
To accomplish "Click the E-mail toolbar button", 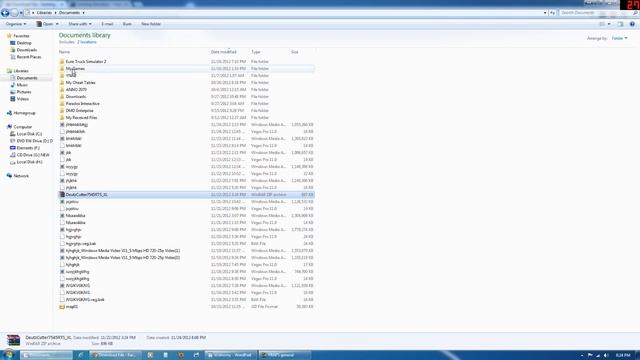I will coord(107,24).
